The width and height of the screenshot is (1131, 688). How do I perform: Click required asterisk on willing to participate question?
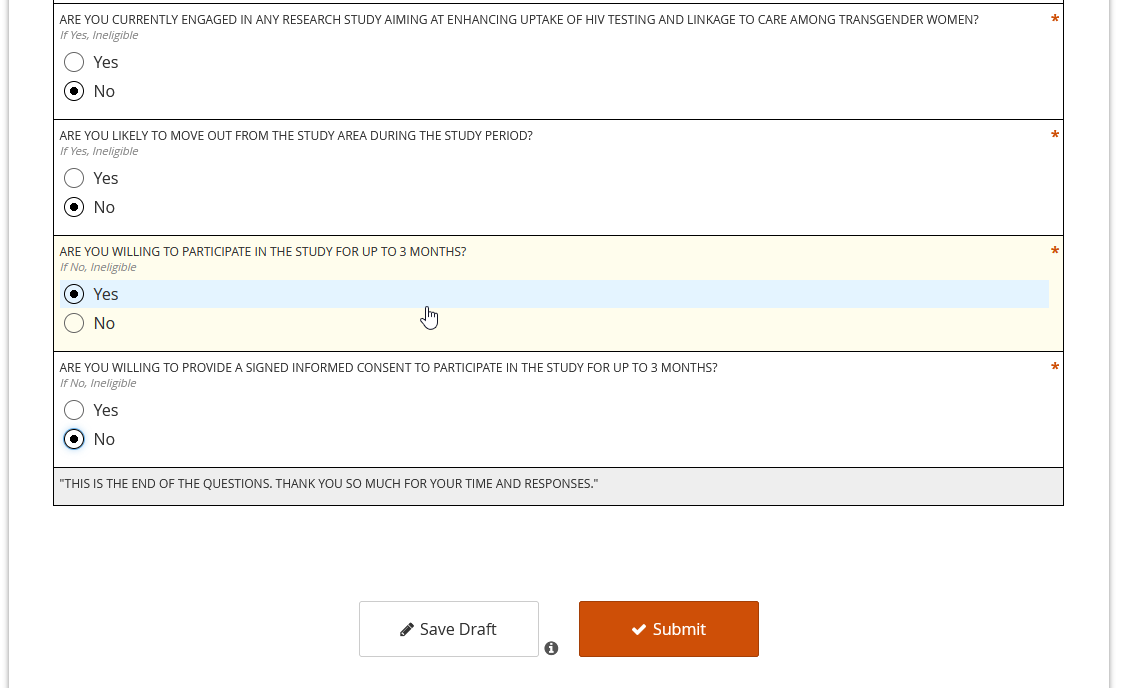tap(1055, 253)
